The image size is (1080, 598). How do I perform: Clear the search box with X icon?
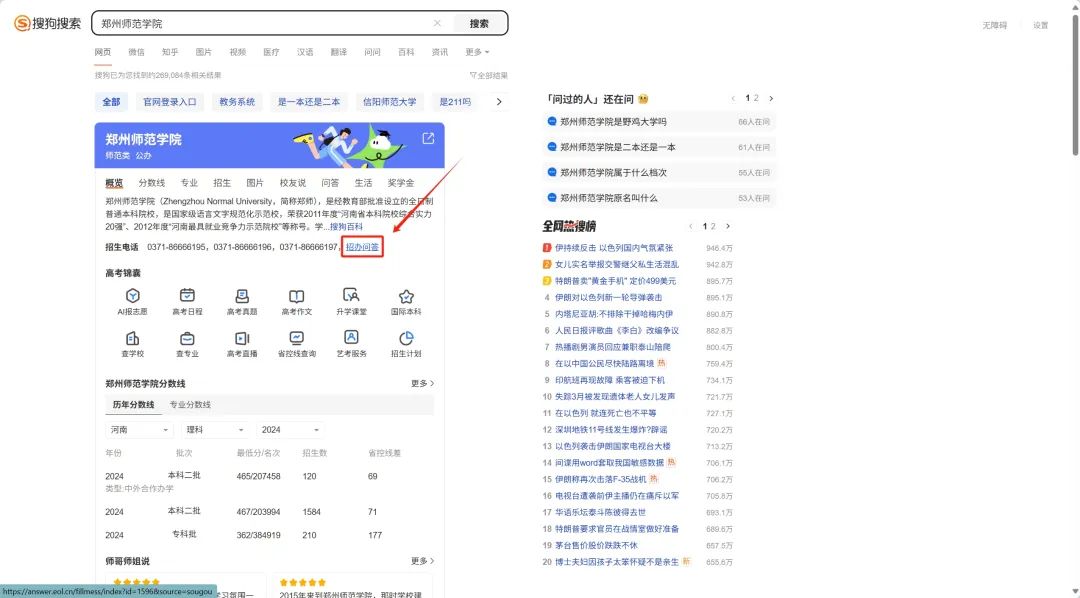(437, 23)
